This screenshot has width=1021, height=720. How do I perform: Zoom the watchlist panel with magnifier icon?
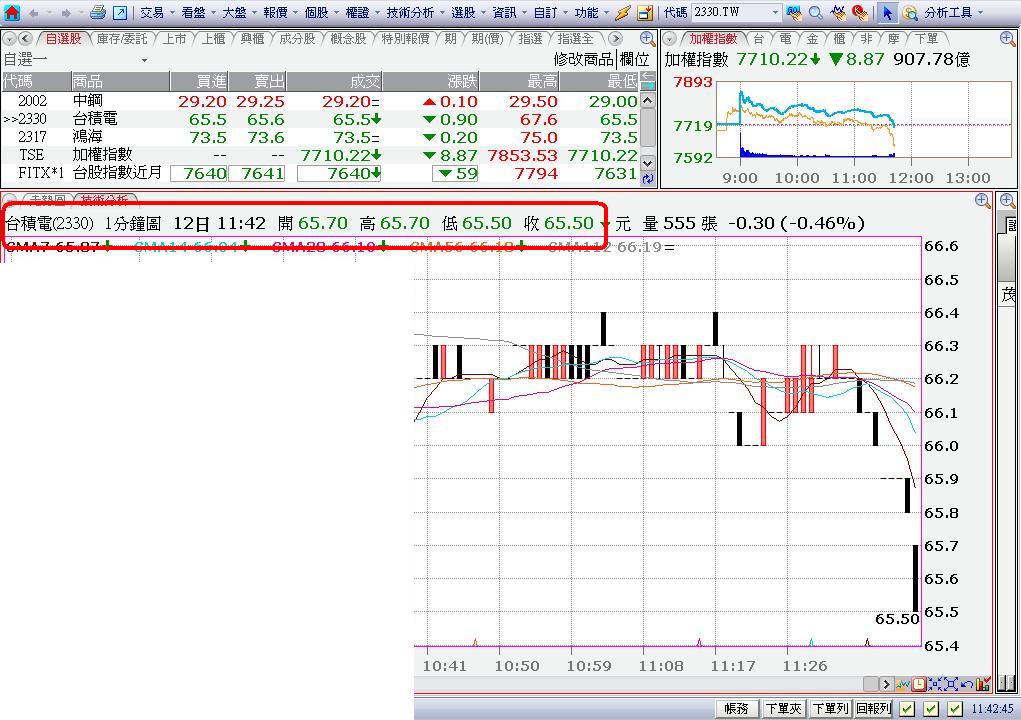click(647, 38)
